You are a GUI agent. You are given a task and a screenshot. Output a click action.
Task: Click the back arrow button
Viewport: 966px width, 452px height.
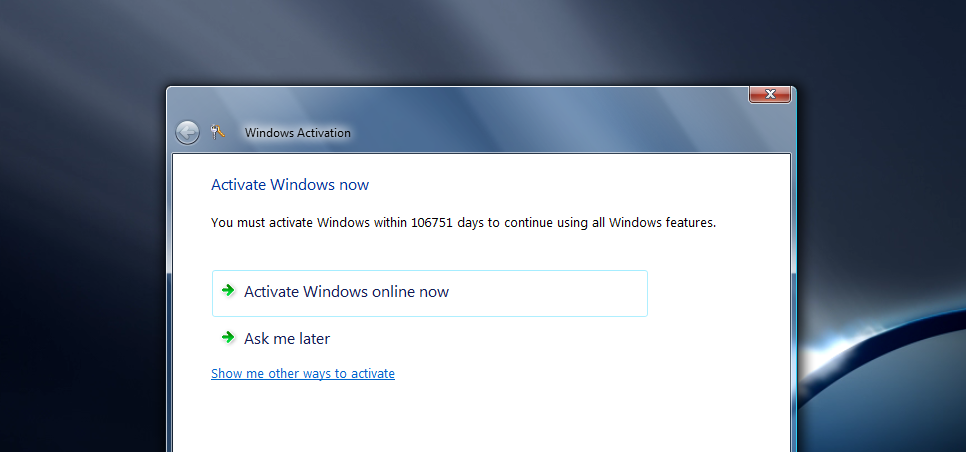(x=187, y=132)
